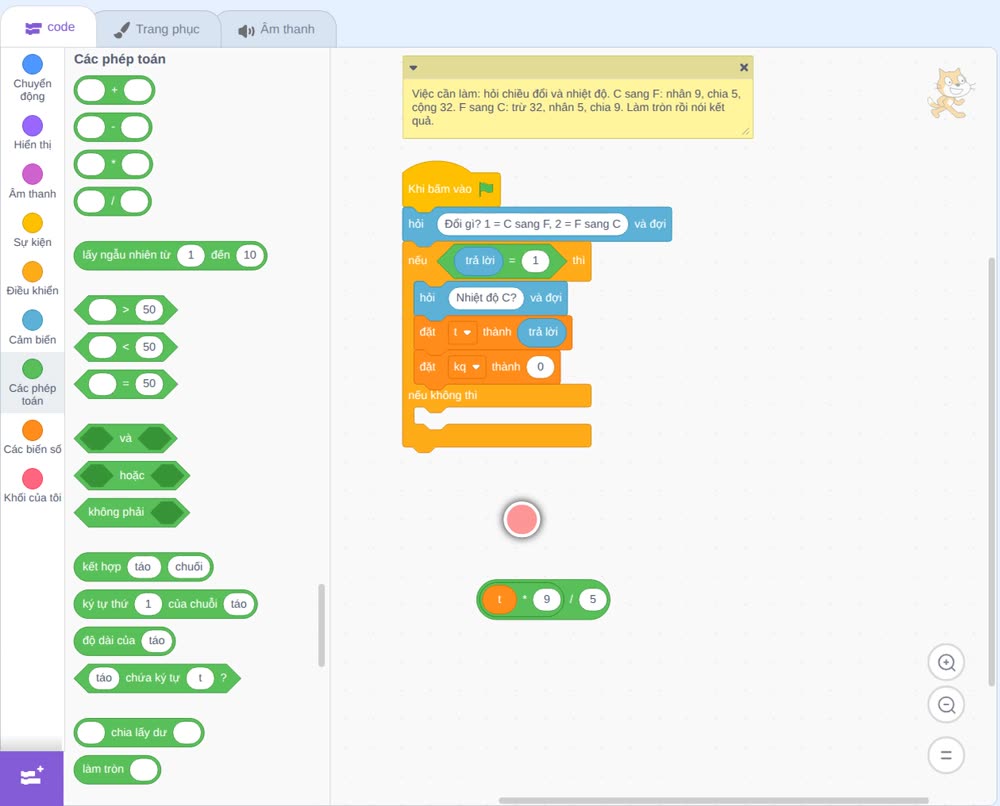This screenshot has height=806, width=1000.
Task: Click the add extension button
Action: coord(32,778)
